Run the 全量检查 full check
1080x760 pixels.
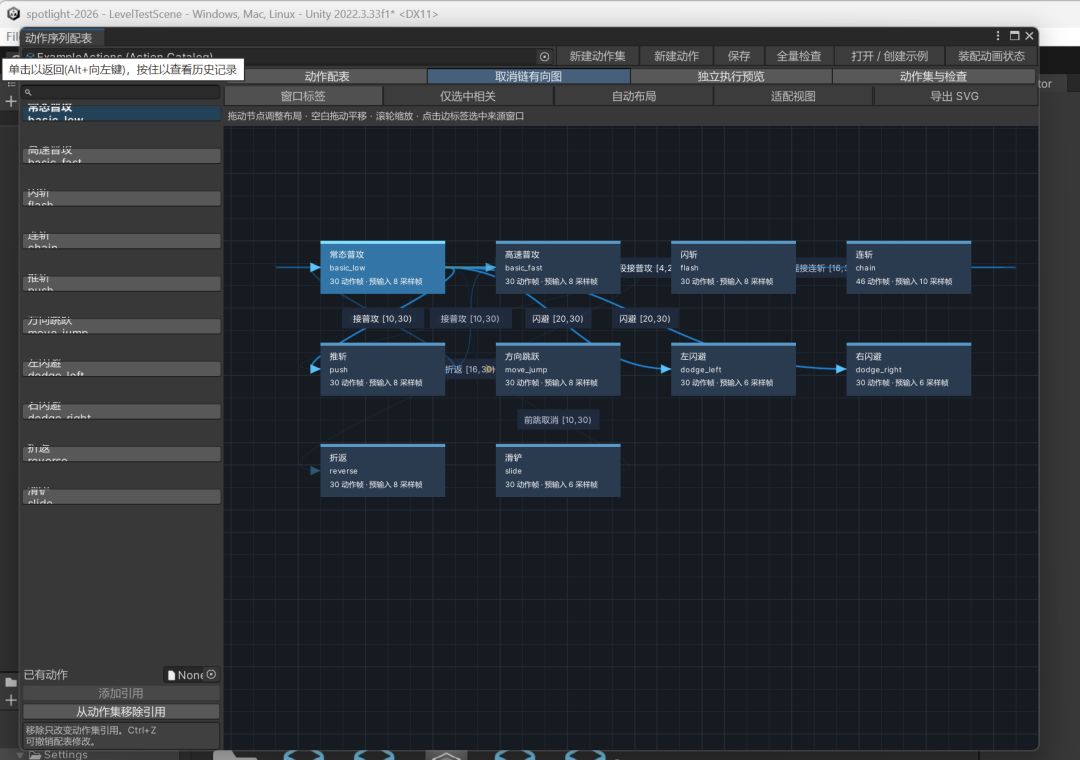(x=799, y=57)
